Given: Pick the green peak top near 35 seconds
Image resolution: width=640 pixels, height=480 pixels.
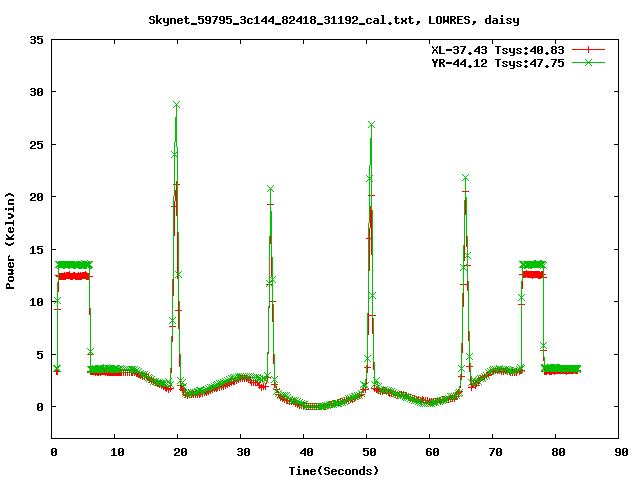Looking at the screenshot, I should point(270,188).
